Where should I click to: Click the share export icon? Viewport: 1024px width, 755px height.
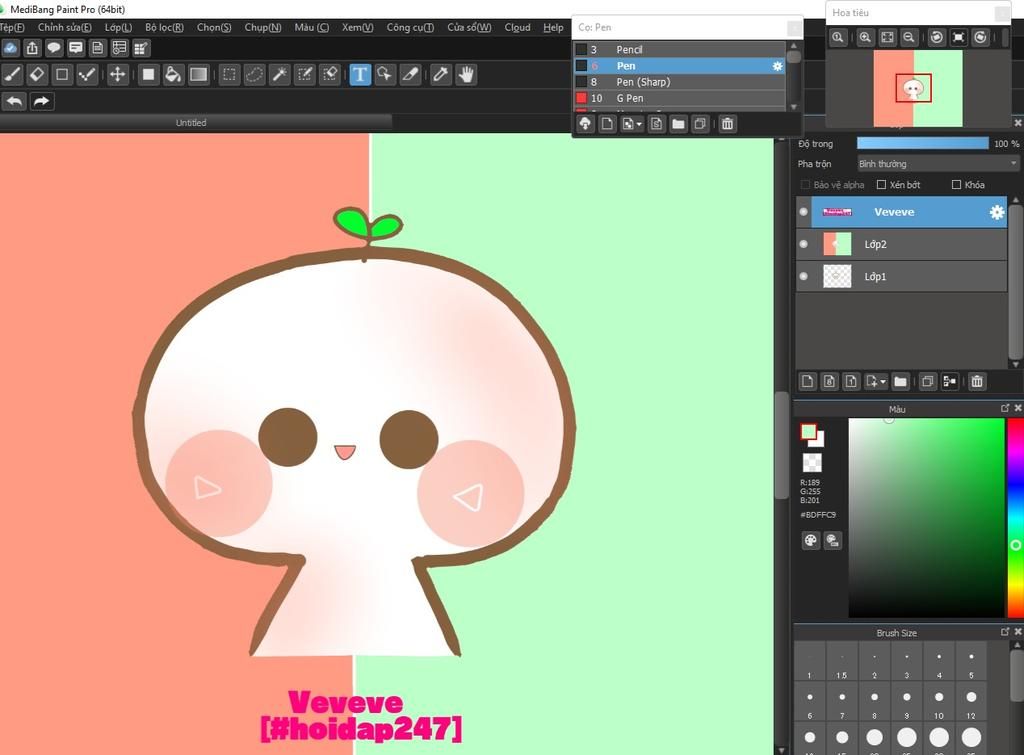(x=32, y=48)
